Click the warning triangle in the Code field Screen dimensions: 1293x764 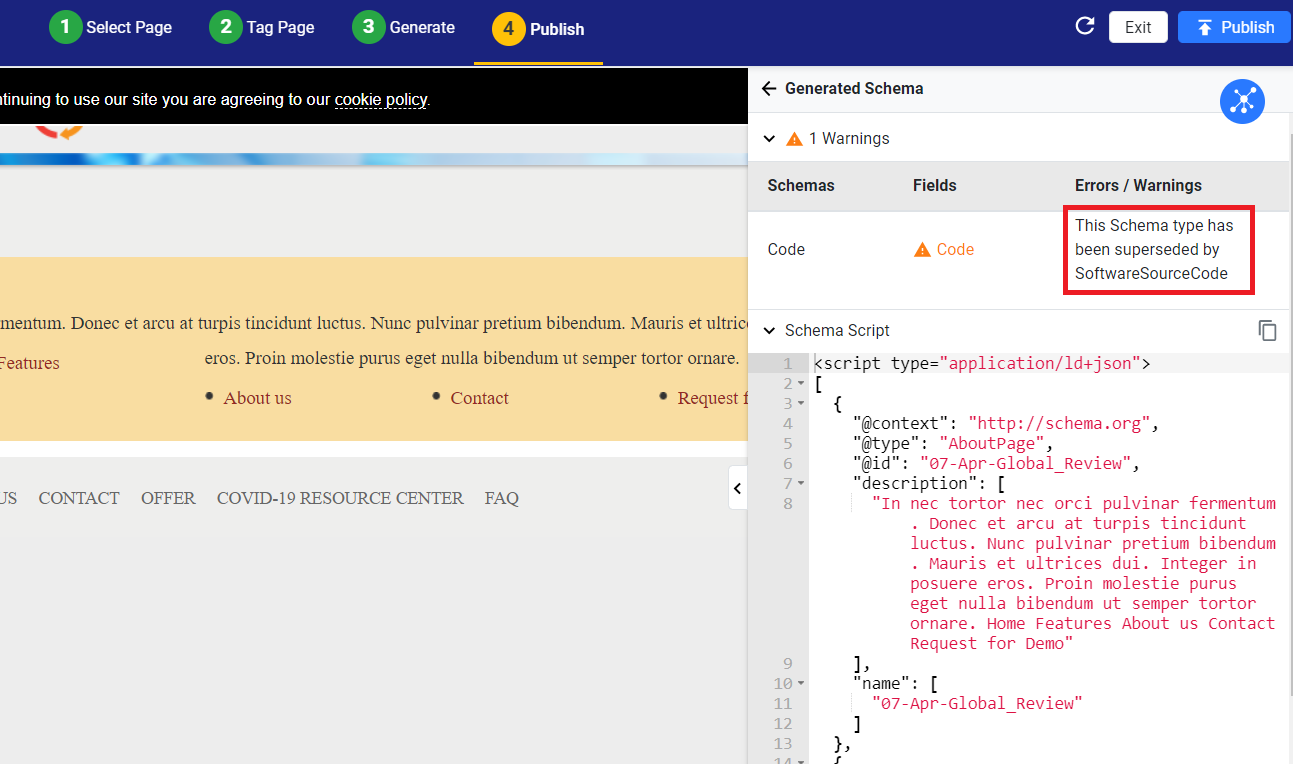922,250
